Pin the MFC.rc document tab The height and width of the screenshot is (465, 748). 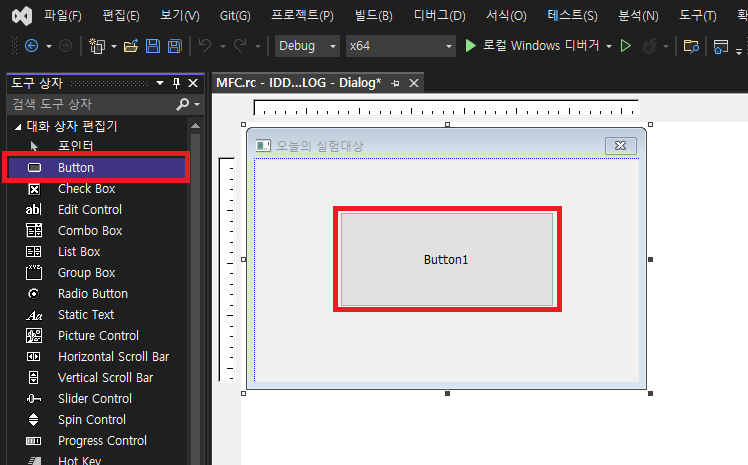point(395,83)
